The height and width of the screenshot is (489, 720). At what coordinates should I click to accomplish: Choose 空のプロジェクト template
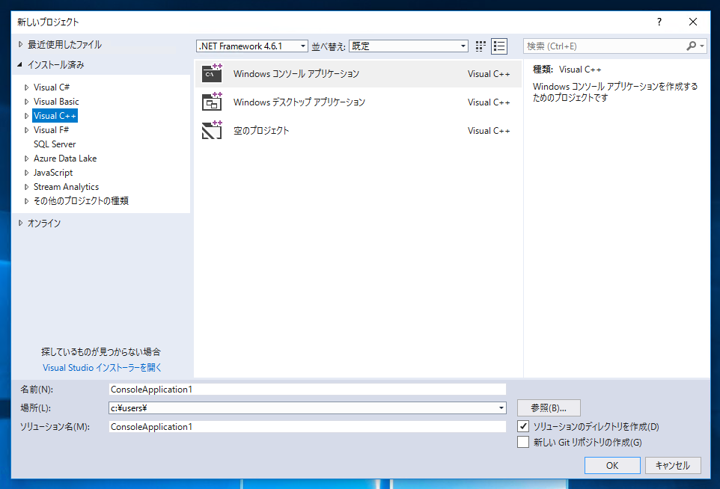click(x=358, y=130)
